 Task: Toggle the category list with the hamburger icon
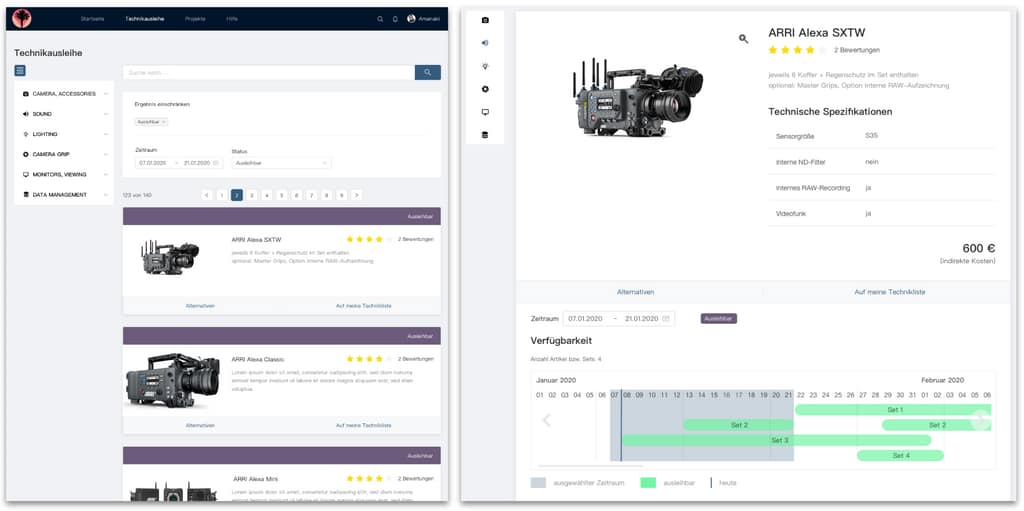20,71
